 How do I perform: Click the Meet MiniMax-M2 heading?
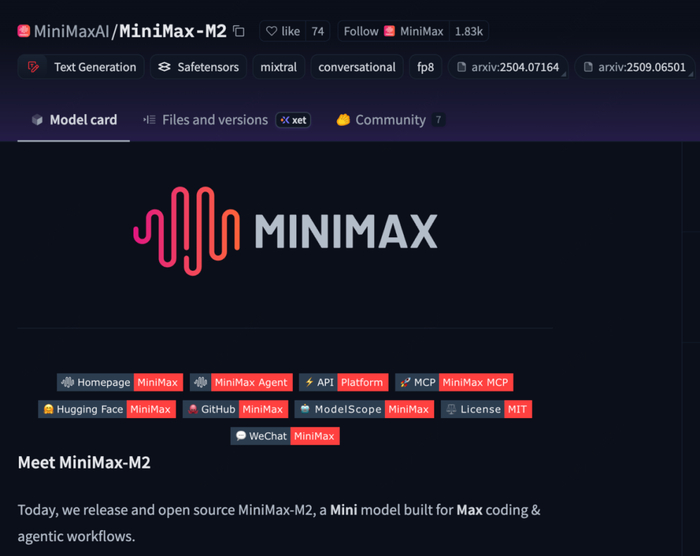click(x=84, y=463)
